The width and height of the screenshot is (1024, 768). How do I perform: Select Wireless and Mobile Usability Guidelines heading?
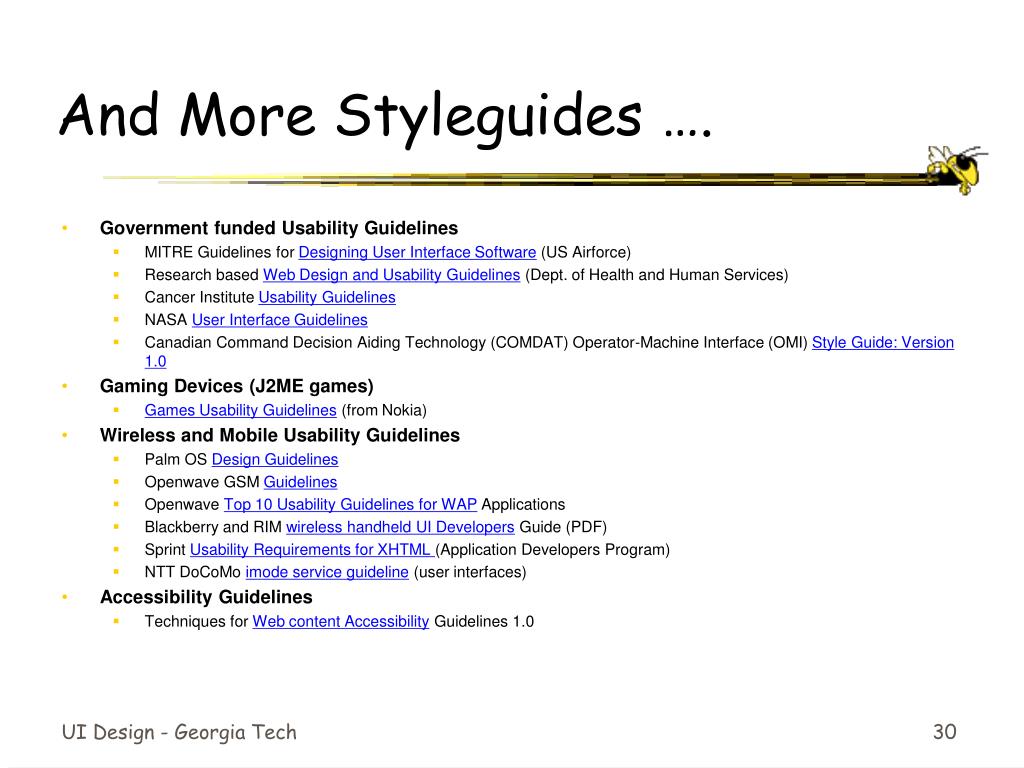click(280, 436)
